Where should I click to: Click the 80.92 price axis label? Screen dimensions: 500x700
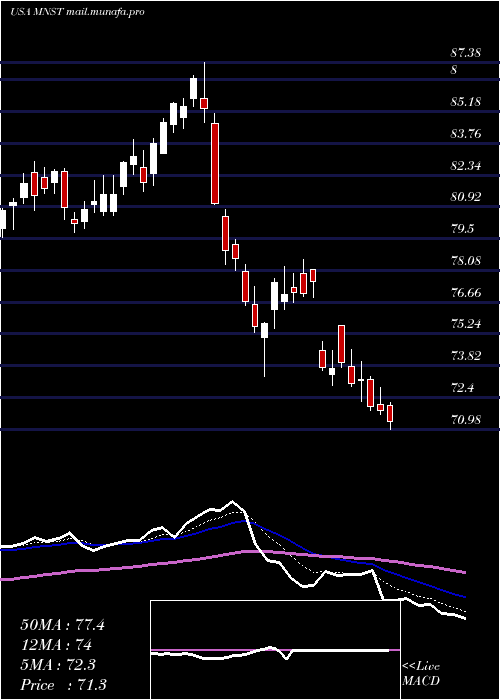point(466,197)
